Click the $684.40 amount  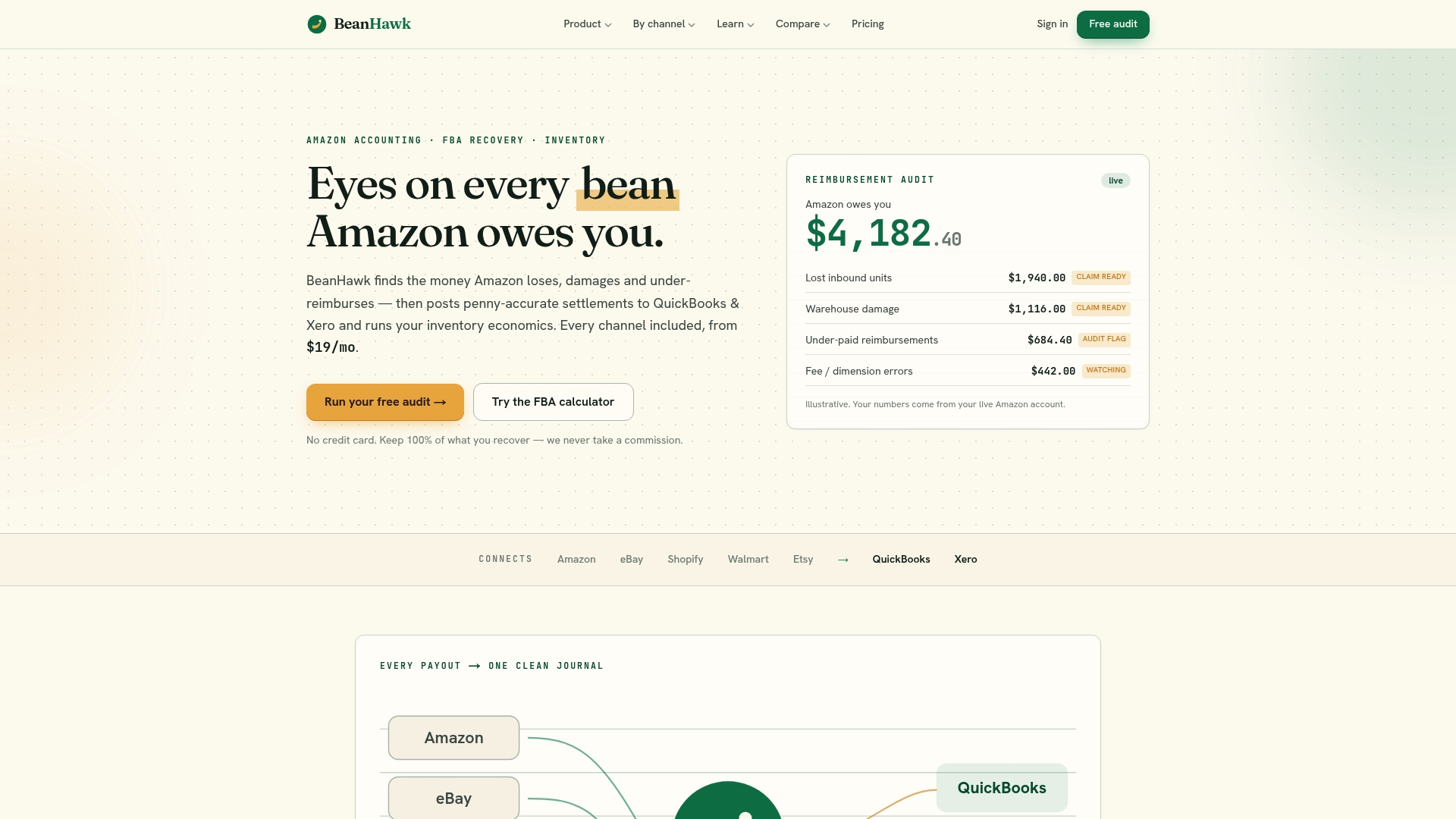1050,340
